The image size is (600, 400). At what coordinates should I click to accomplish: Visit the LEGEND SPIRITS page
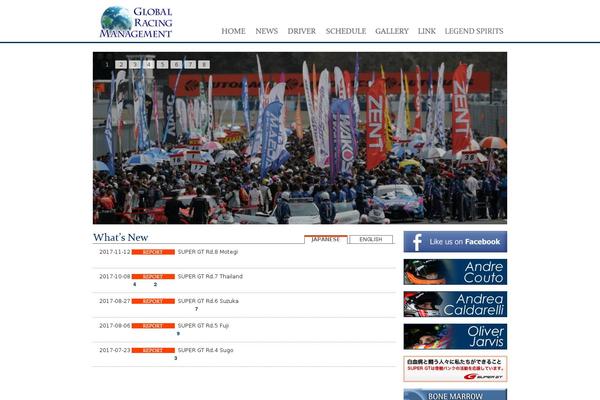click(474, 31)
